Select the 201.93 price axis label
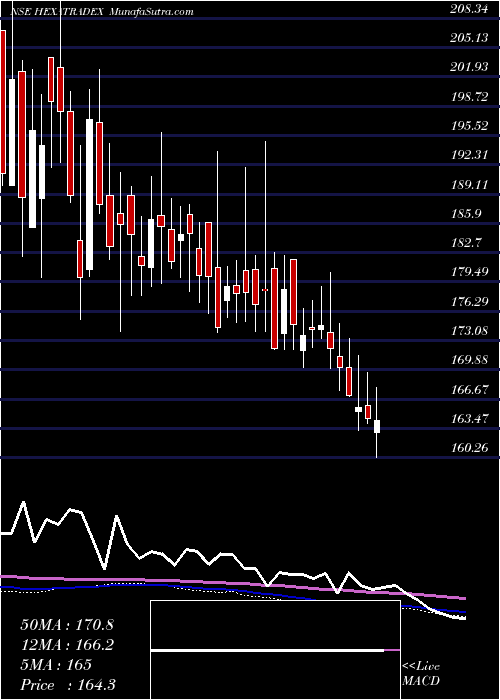The image size is (500, 700). pyautogui.click(x=469, y=67)
